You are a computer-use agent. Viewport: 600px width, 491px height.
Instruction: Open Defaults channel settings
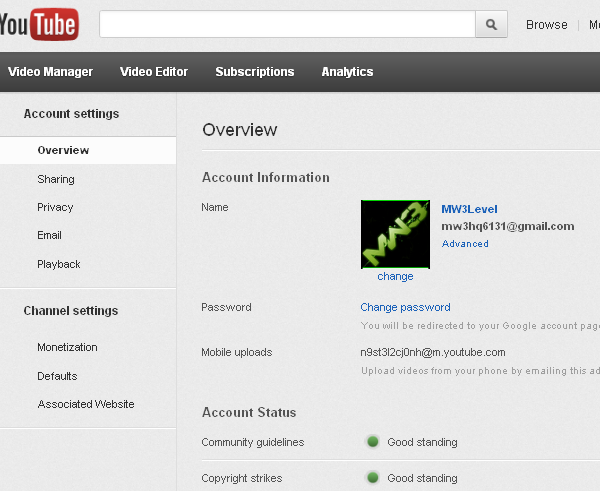pos(57,376)
